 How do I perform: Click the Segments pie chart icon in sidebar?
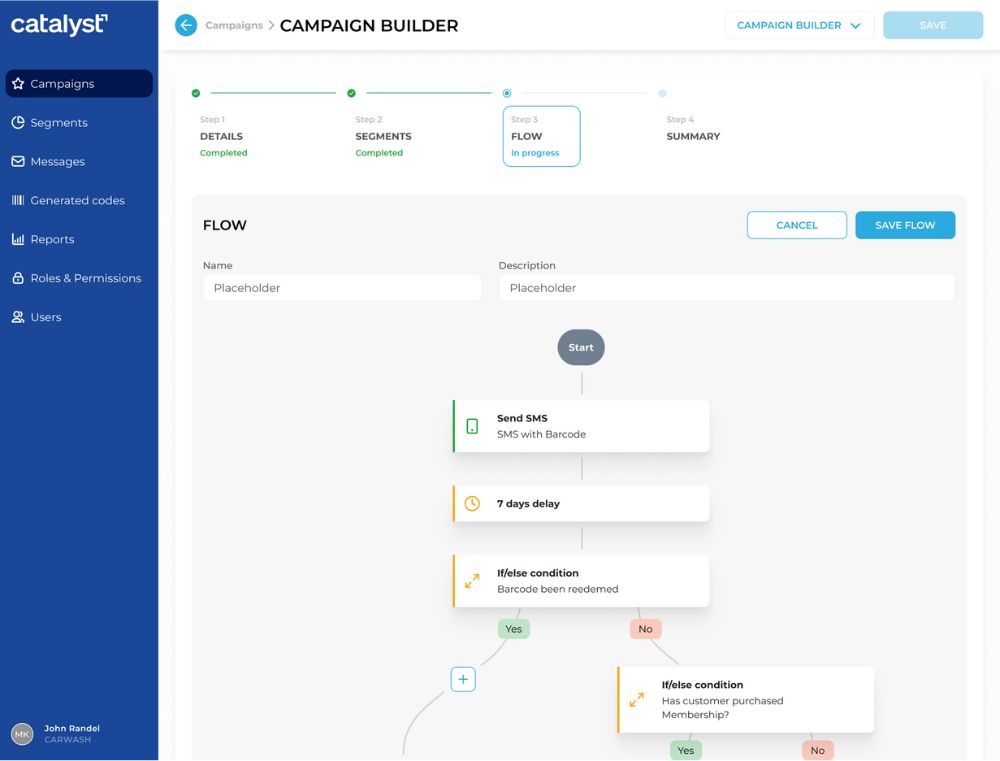18,123
